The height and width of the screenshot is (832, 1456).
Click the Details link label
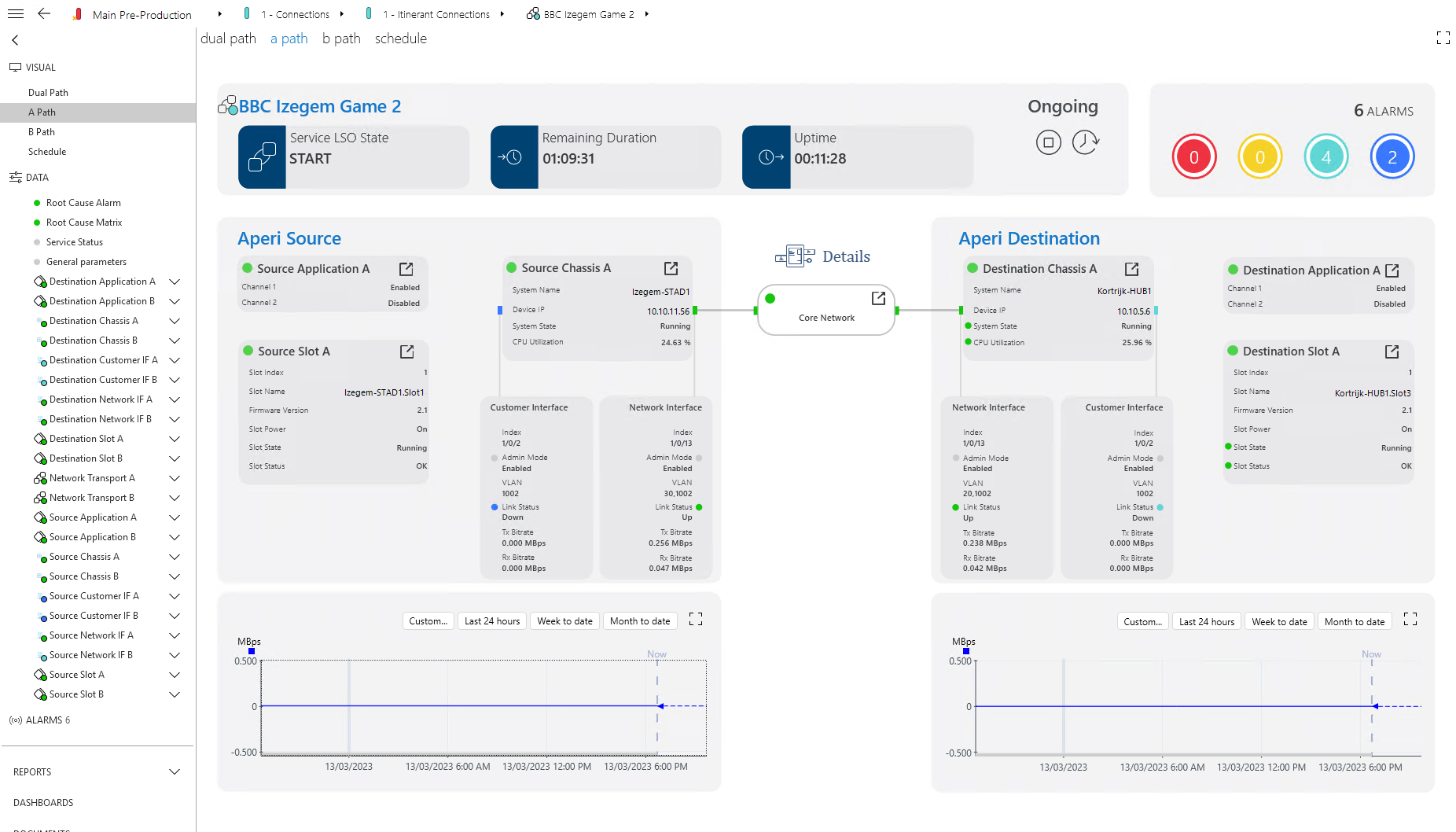846,256
